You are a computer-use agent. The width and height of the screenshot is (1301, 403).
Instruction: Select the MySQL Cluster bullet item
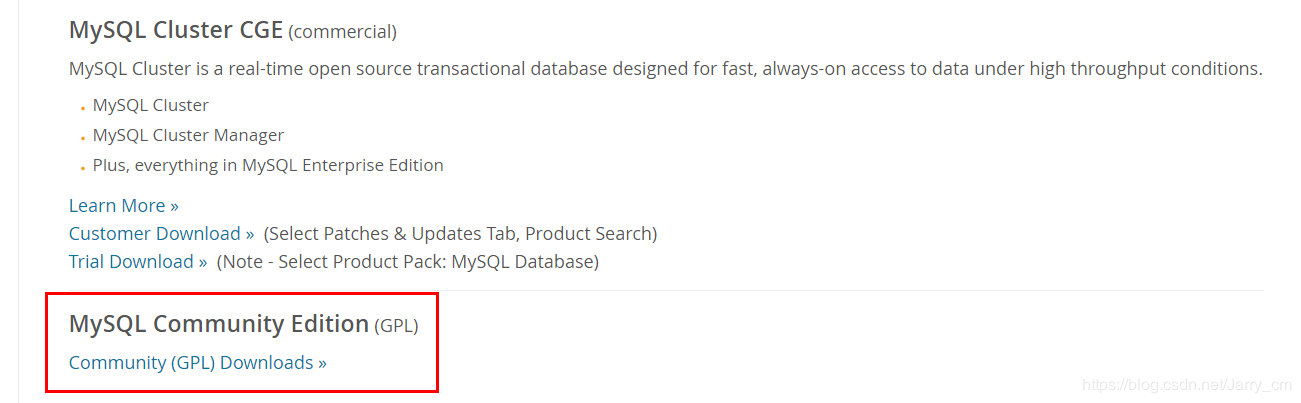pyautogui.click(x=150, y=105)
